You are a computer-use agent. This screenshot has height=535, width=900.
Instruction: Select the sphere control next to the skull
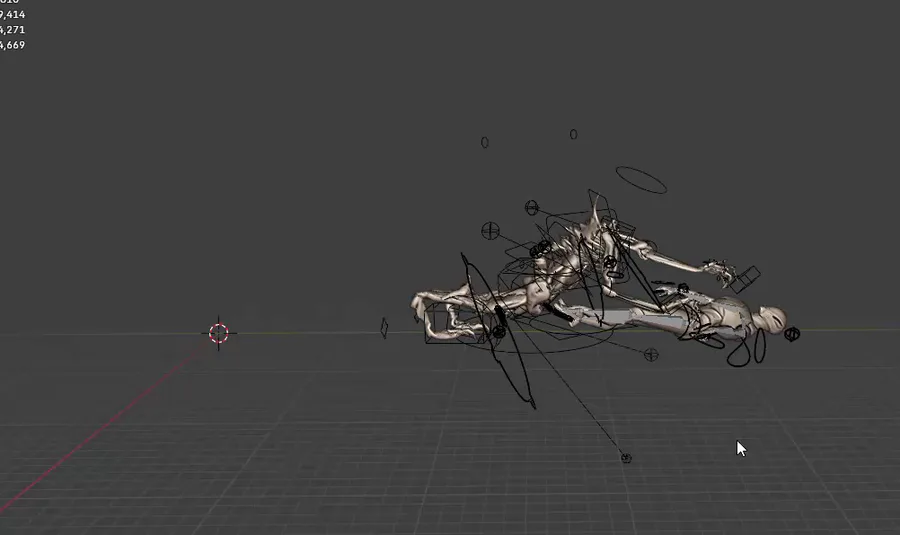click(x=792, y=334)
